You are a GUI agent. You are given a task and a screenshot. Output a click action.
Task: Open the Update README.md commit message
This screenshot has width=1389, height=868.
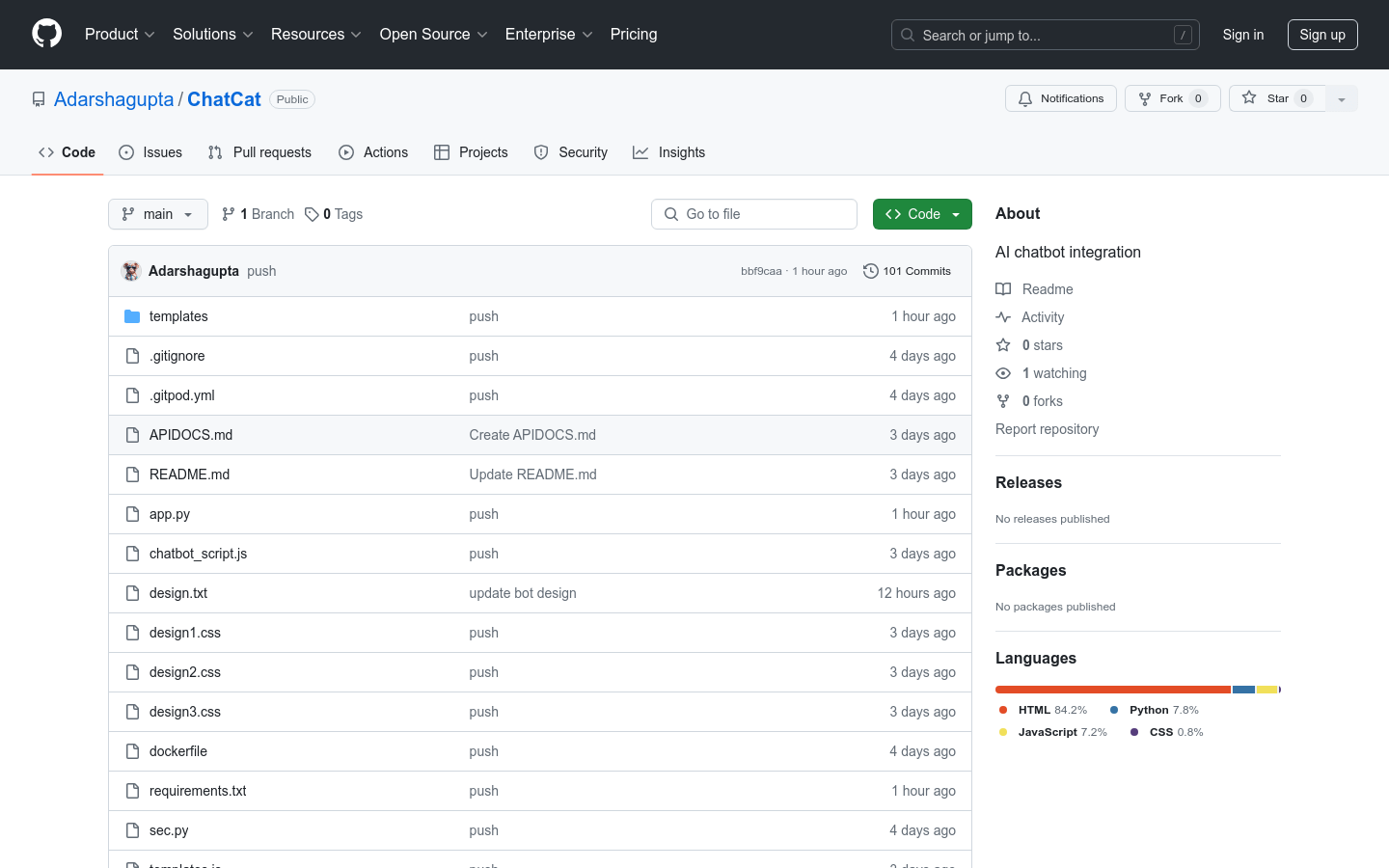(533, 475)
